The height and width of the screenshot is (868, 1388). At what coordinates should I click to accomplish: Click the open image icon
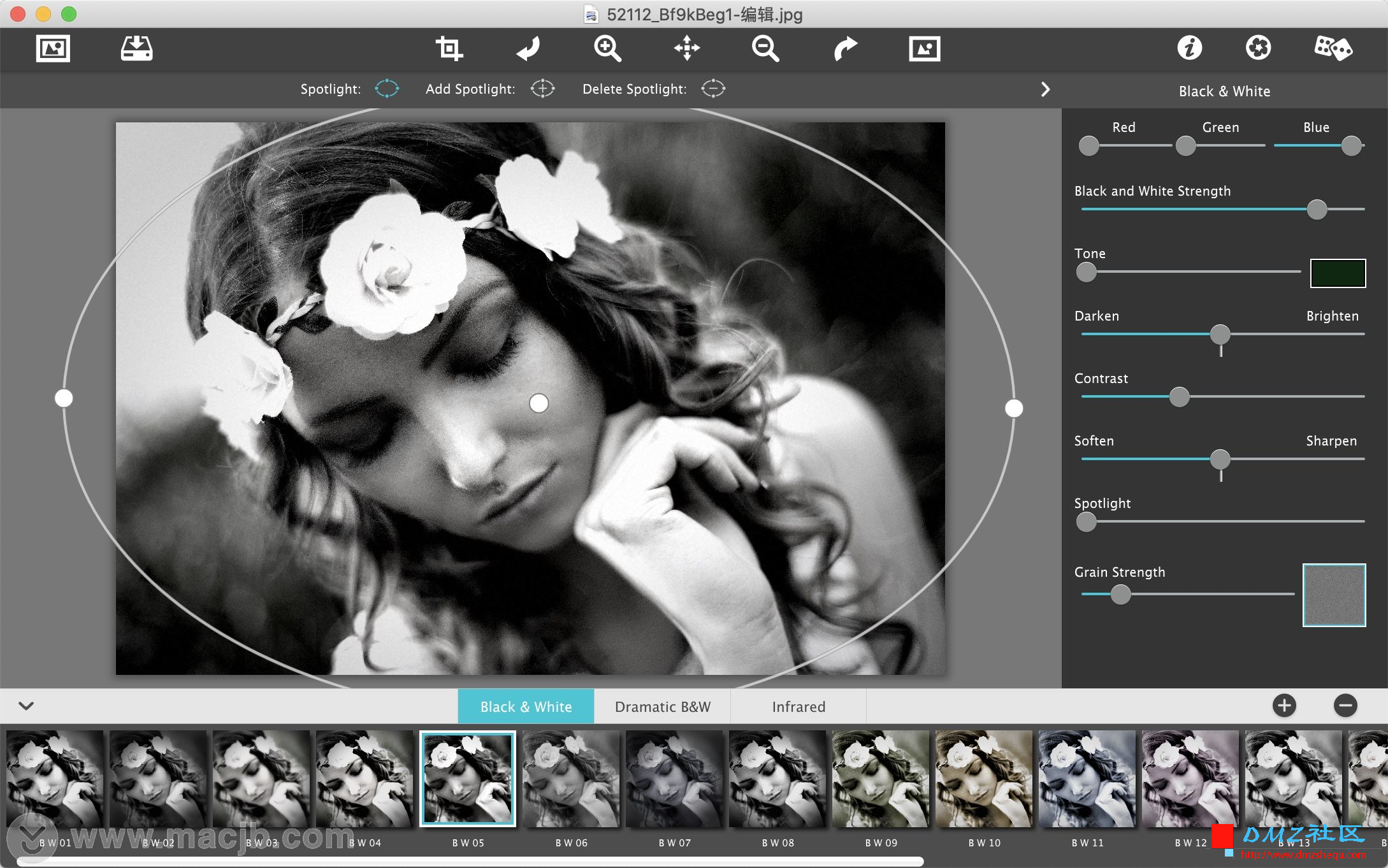tap(53, 48)
